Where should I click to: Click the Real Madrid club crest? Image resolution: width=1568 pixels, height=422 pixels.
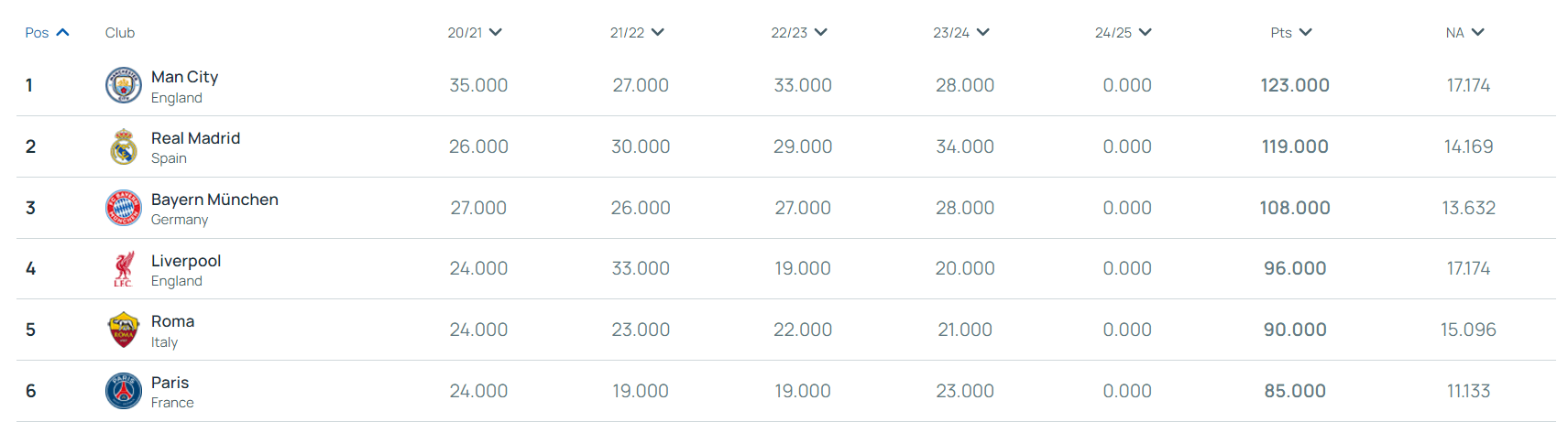click(x=123, y=146)
